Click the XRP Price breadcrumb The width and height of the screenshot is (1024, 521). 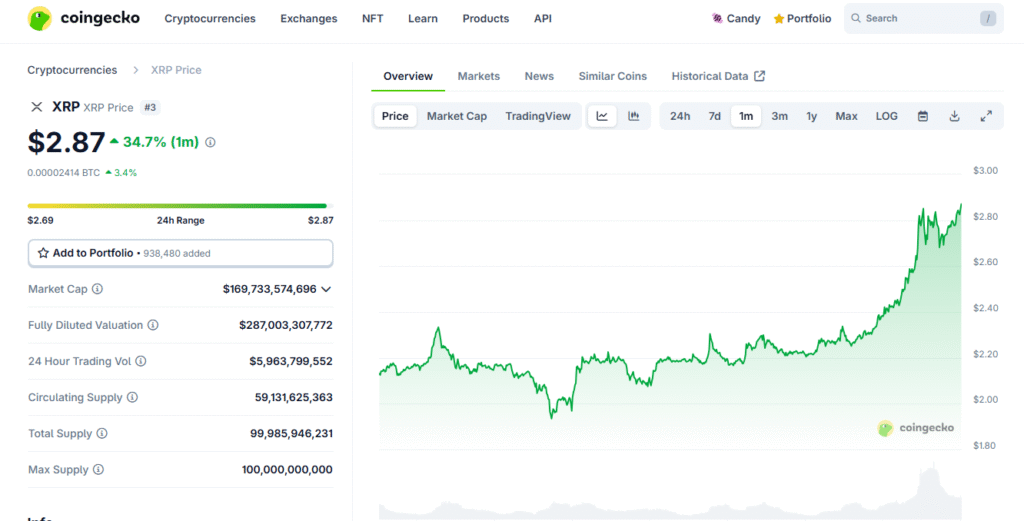click(x=176, y=70)
